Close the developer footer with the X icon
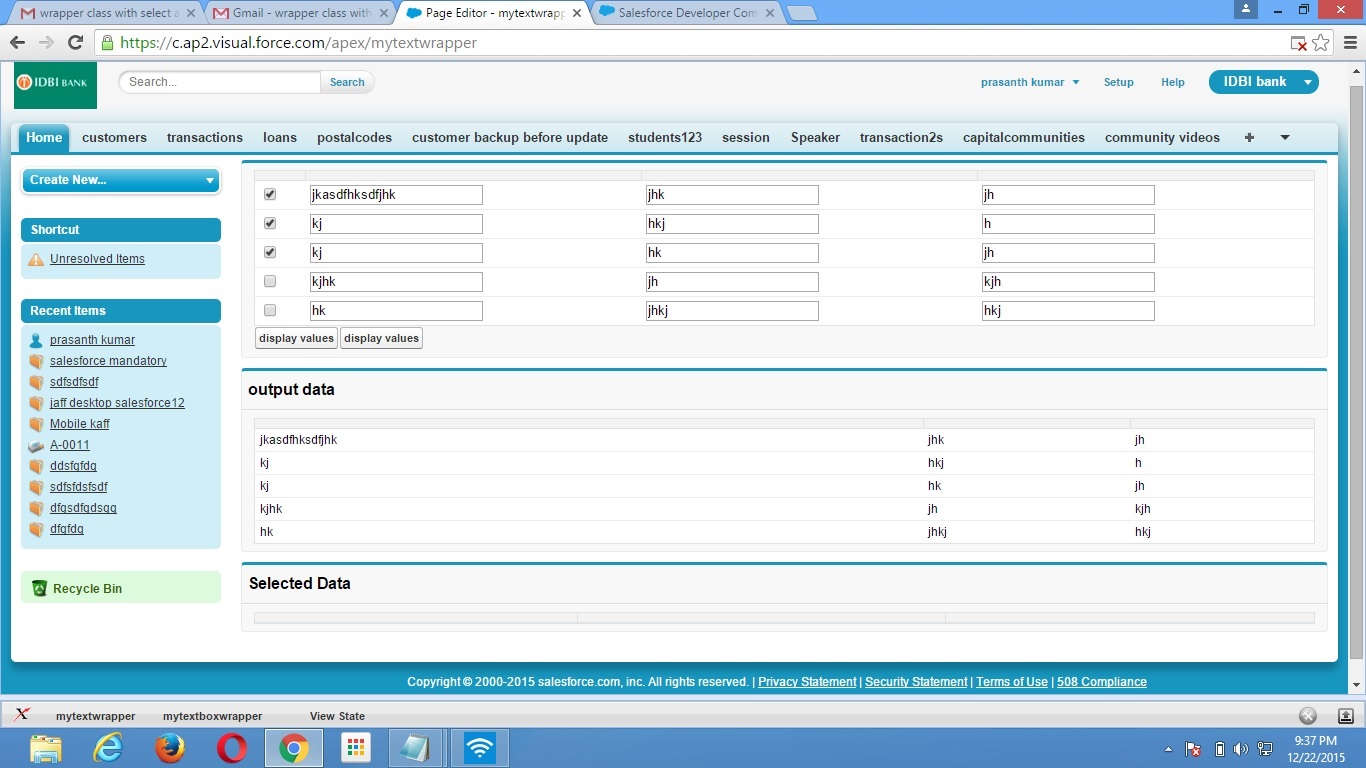1366x768 pixels. click(x=1307, y=715)
